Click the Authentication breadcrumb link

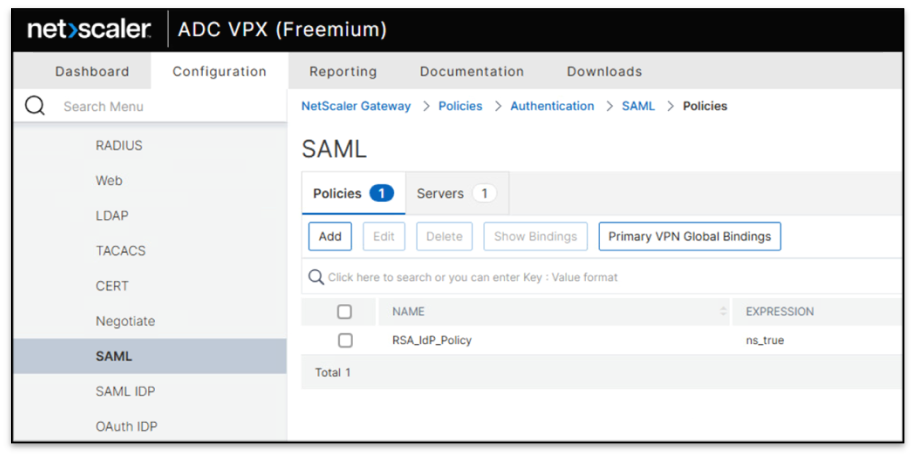pos(552,106)
